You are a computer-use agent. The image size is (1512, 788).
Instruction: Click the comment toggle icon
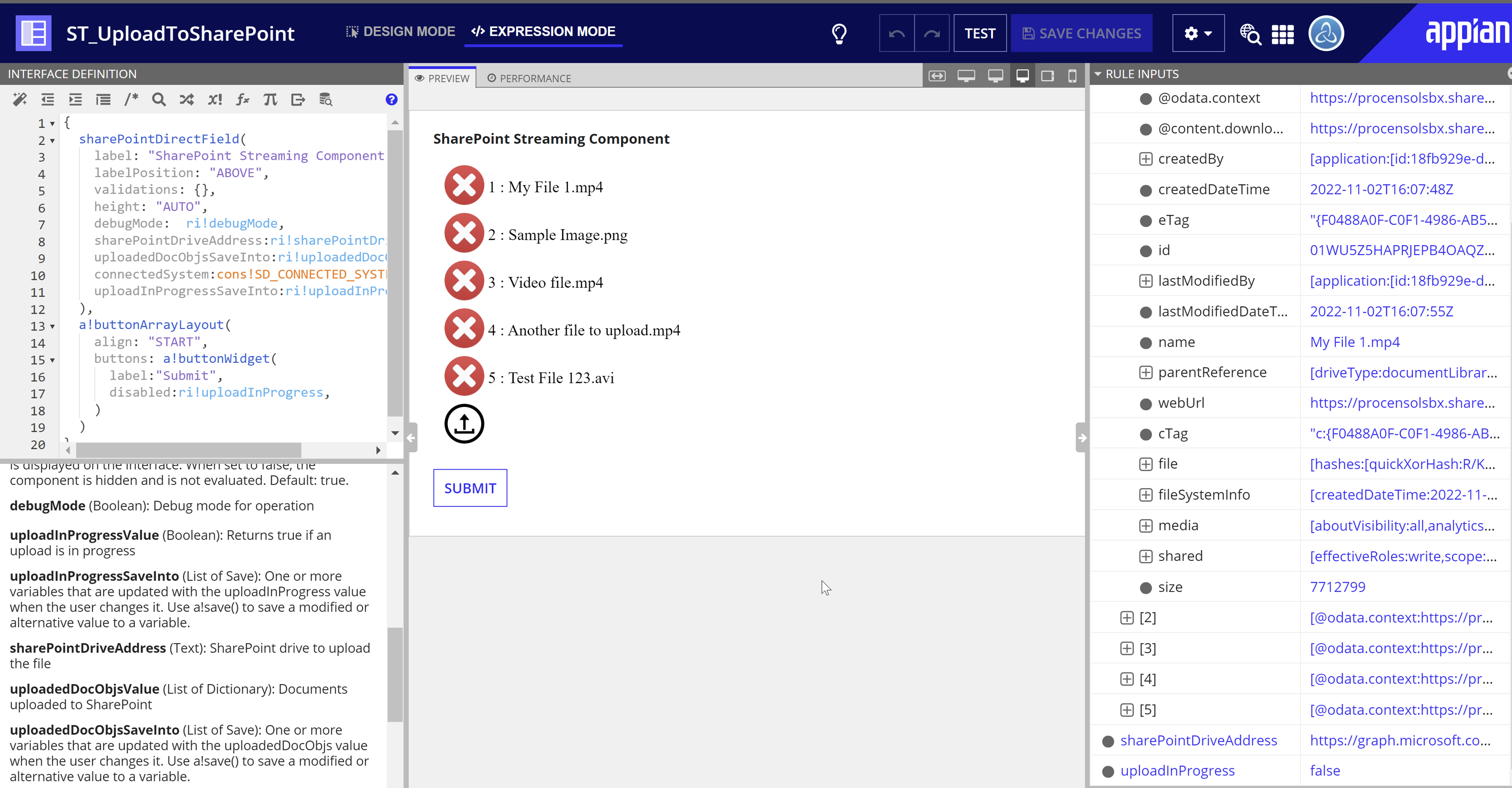click(131, 99)
